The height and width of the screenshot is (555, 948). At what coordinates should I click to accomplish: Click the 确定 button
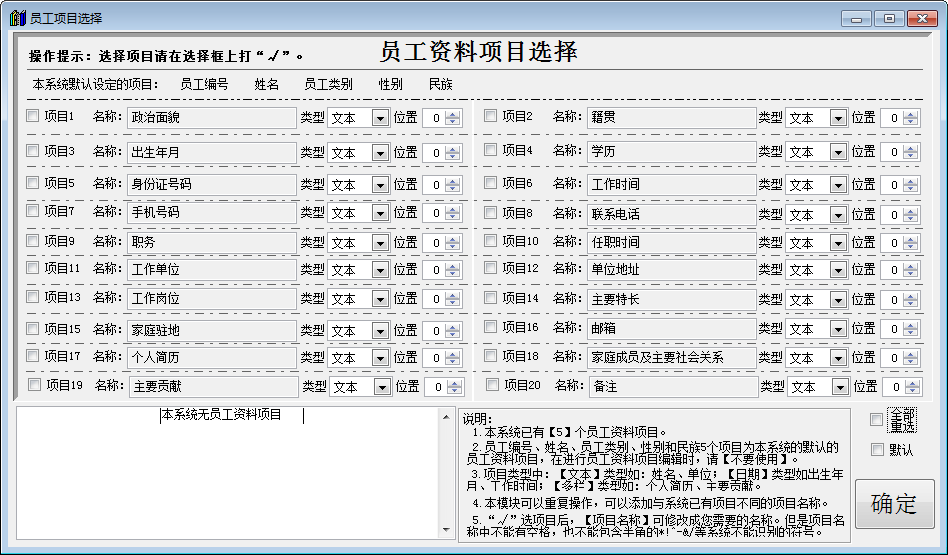[x=894, y=503]
